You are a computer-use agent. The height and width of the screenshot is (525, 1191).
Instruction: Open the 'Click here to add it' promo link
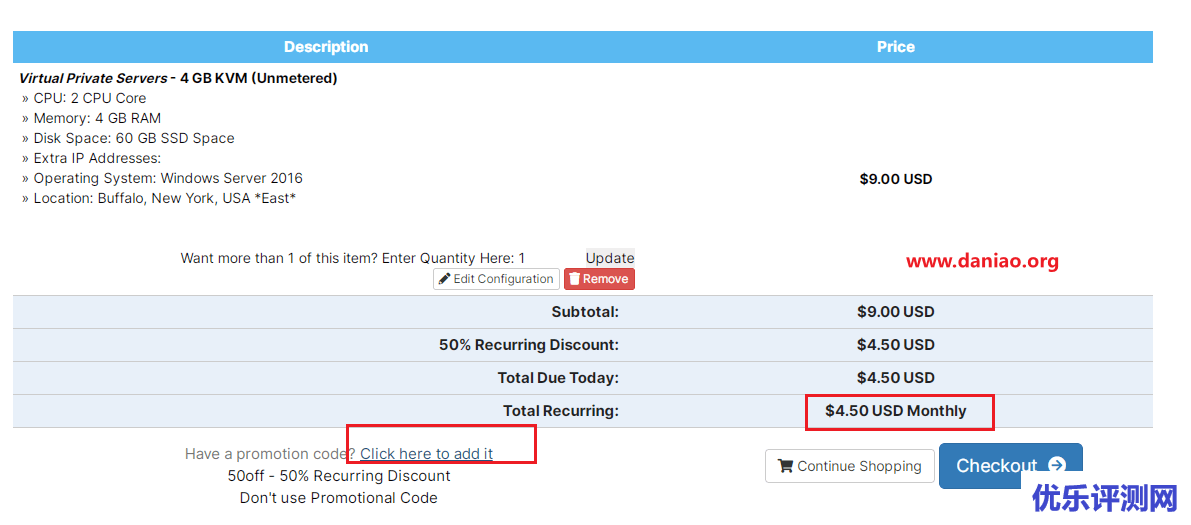426,454
